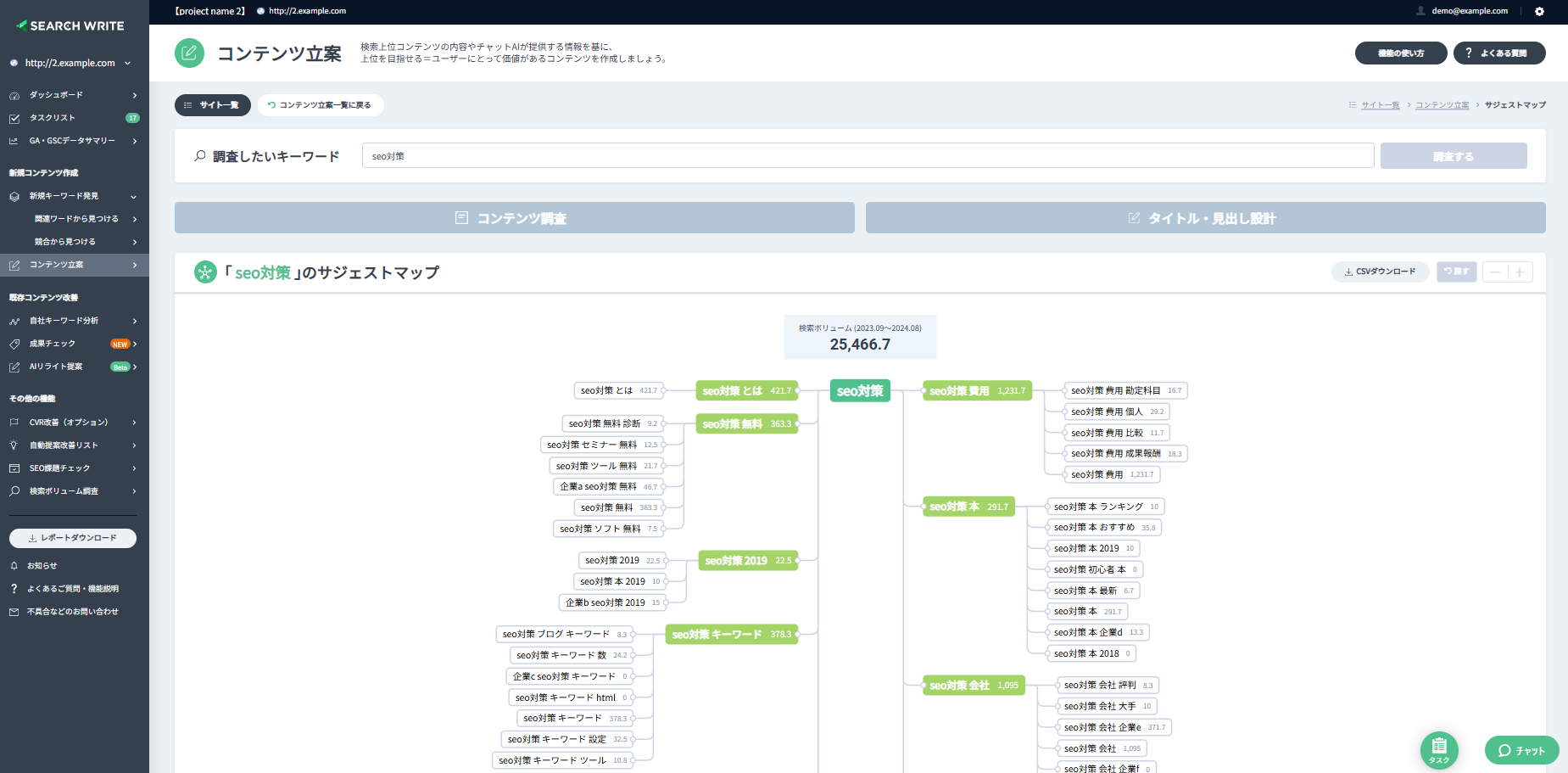Select the seo対策 会社 green node
The width and height of the screenshot is (1568, 773).
(x=974, y=685)
